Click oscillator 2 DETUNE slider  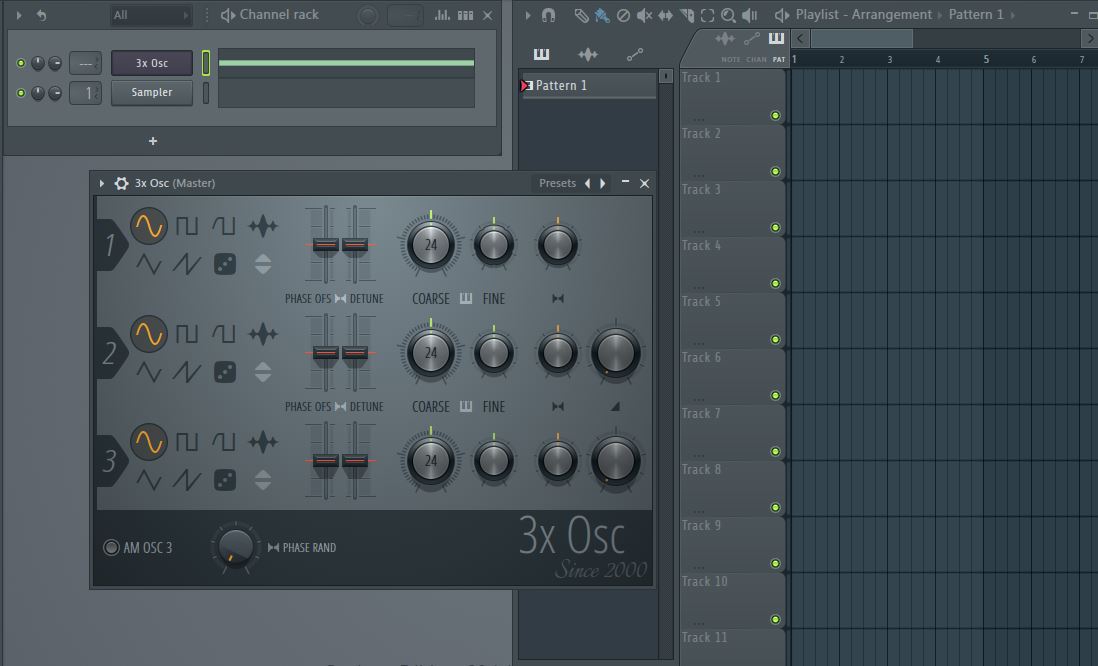[355, 352]
